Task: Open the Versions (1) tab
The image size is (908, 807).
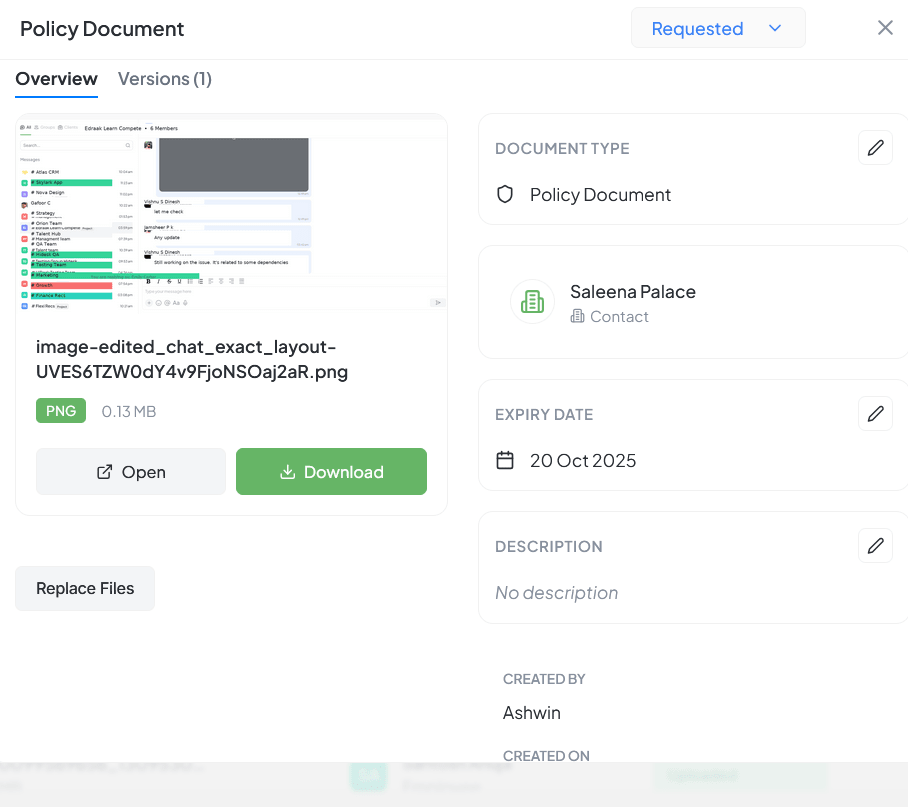Action: pos(165,79)
